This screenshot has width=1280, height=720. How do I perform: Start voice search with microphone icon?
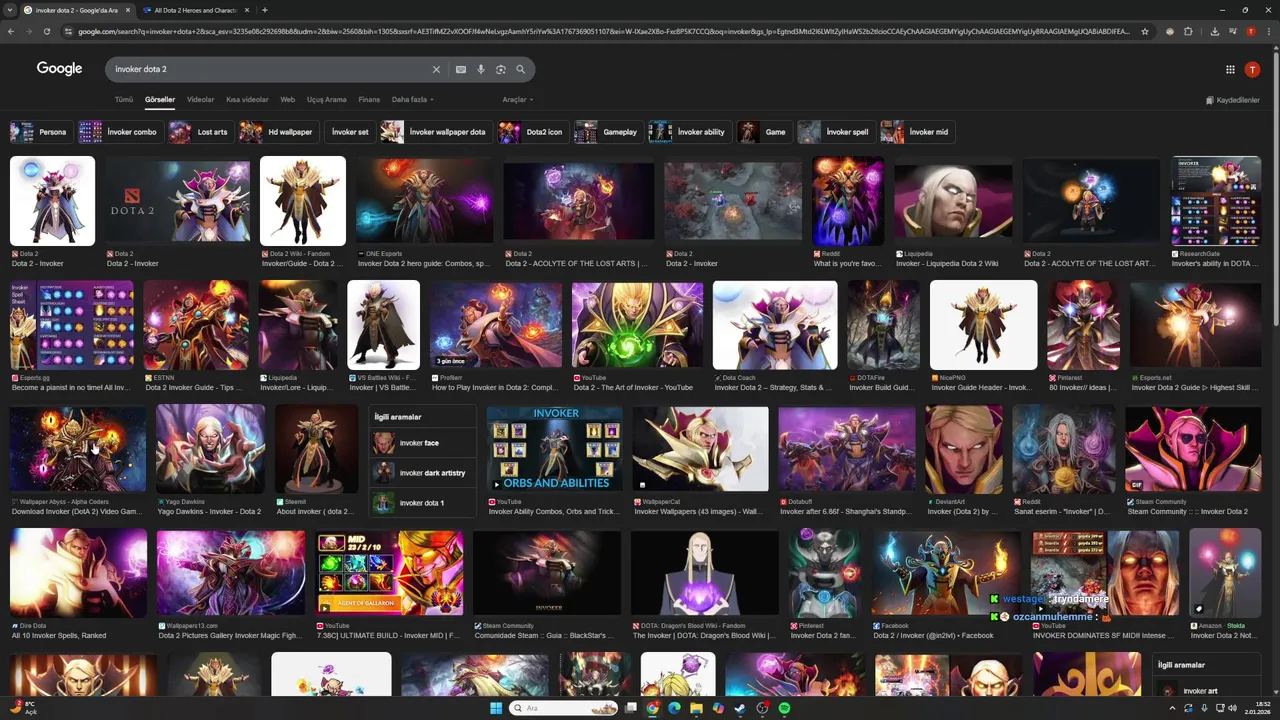pos(481,69)
